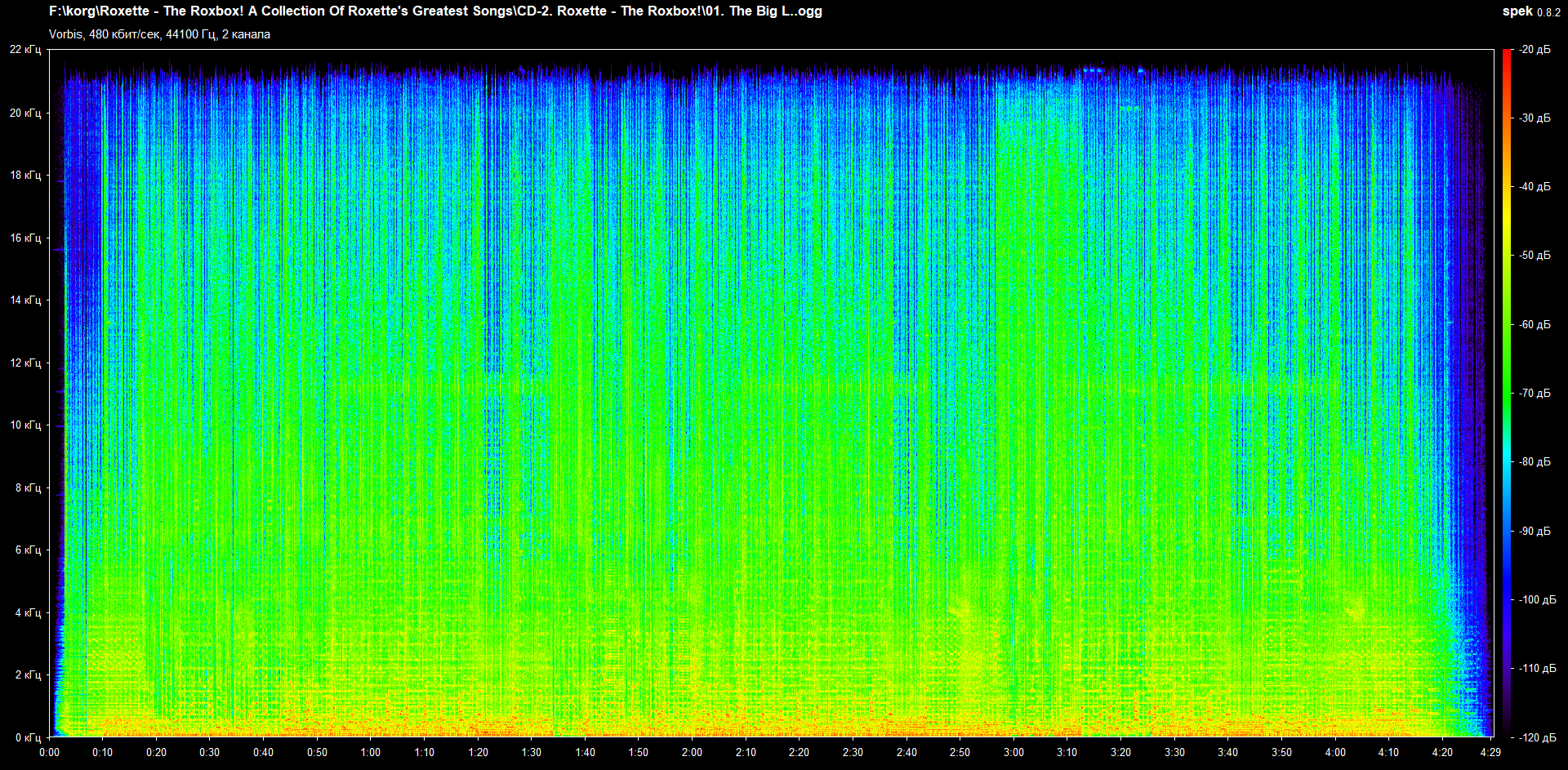Click the 0.8.2 version number
The height and width of the screenshot is (770, 1568).
(1548, 12)
